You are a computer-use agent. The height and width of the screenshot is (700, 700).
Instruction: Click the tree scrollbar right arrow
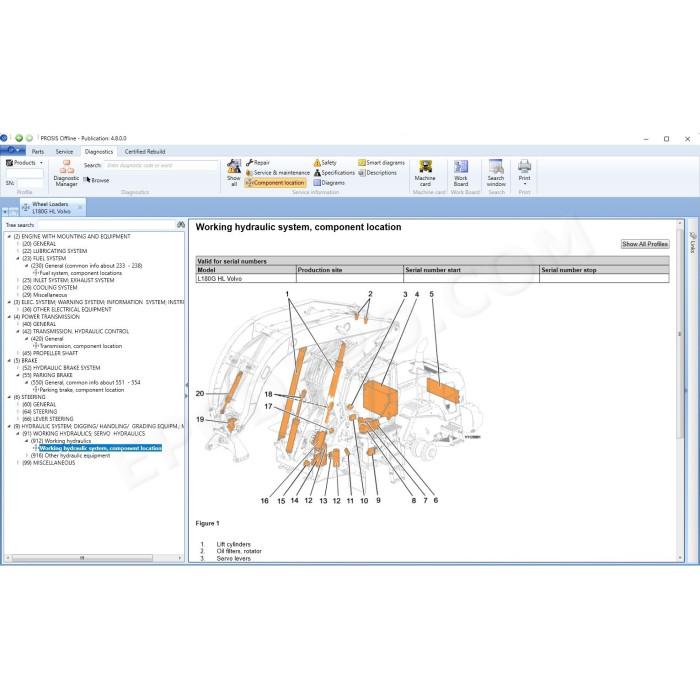(x=180, y=558)
